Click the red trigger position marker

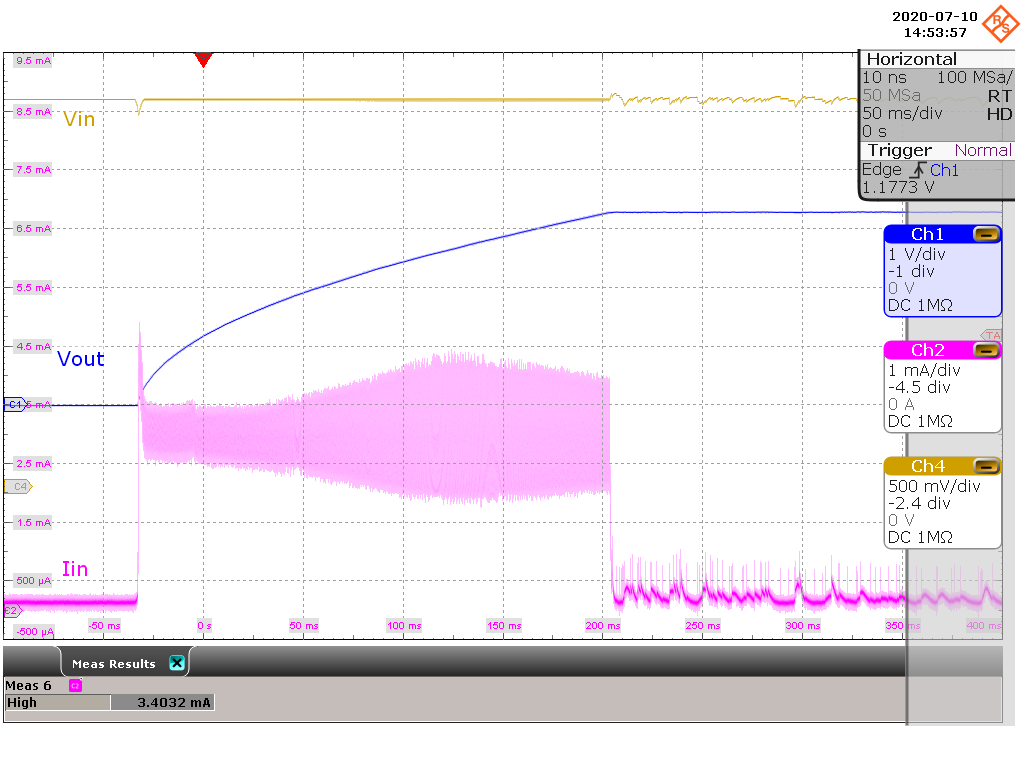[x=204, y=60]
